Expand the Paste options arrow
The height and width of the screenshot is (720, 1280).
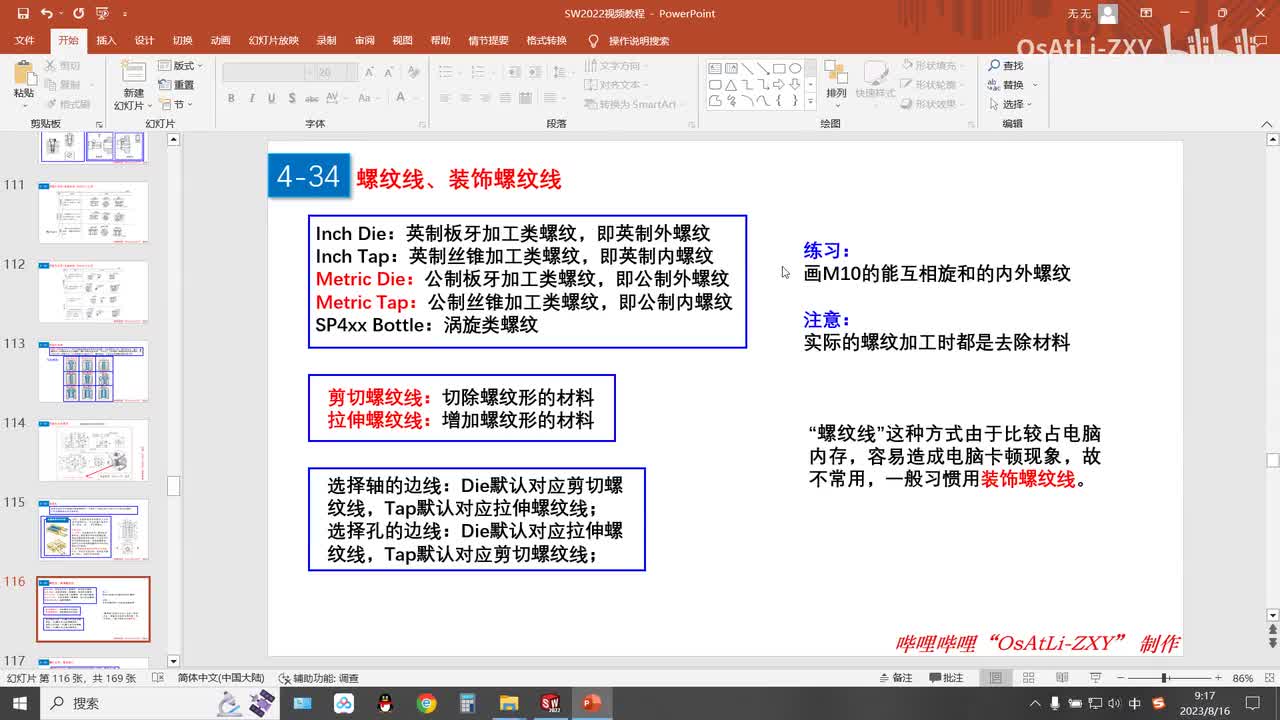(x=23, y=105)
